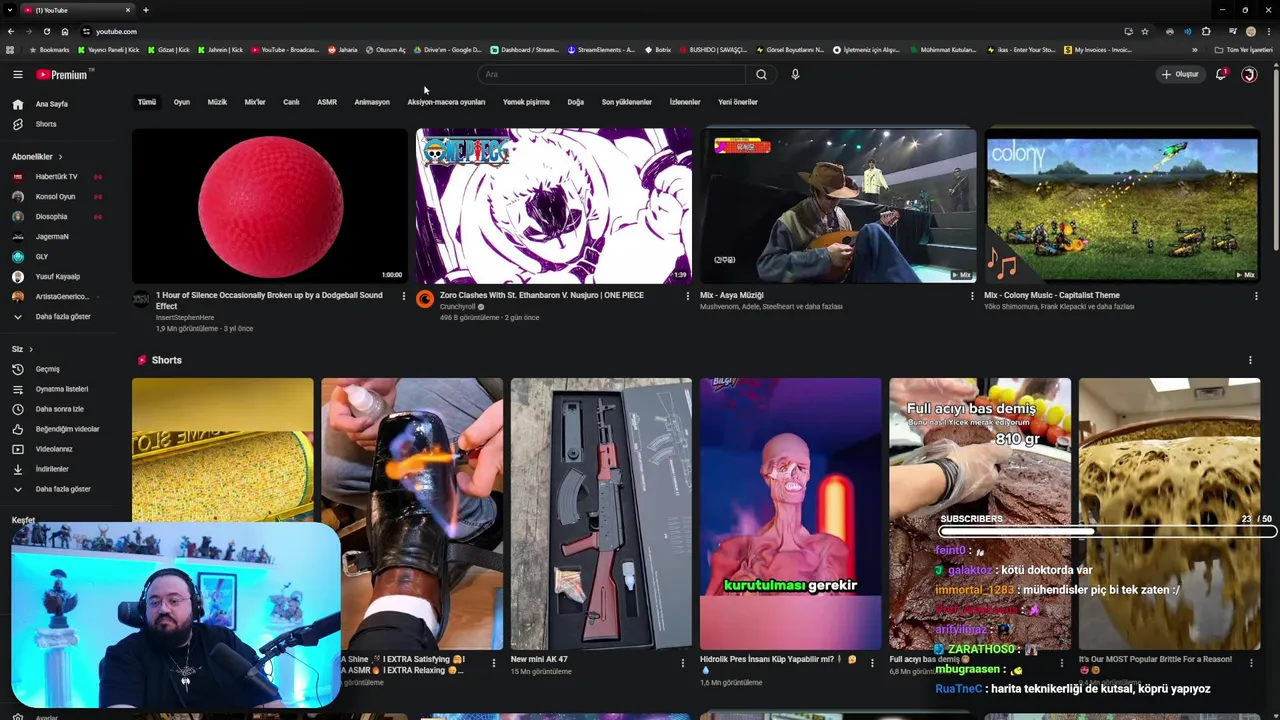This screenshot has width=1280, height=720.
Task: Open Beğendiğim videolar in sidebar
Action: point(67,429)
